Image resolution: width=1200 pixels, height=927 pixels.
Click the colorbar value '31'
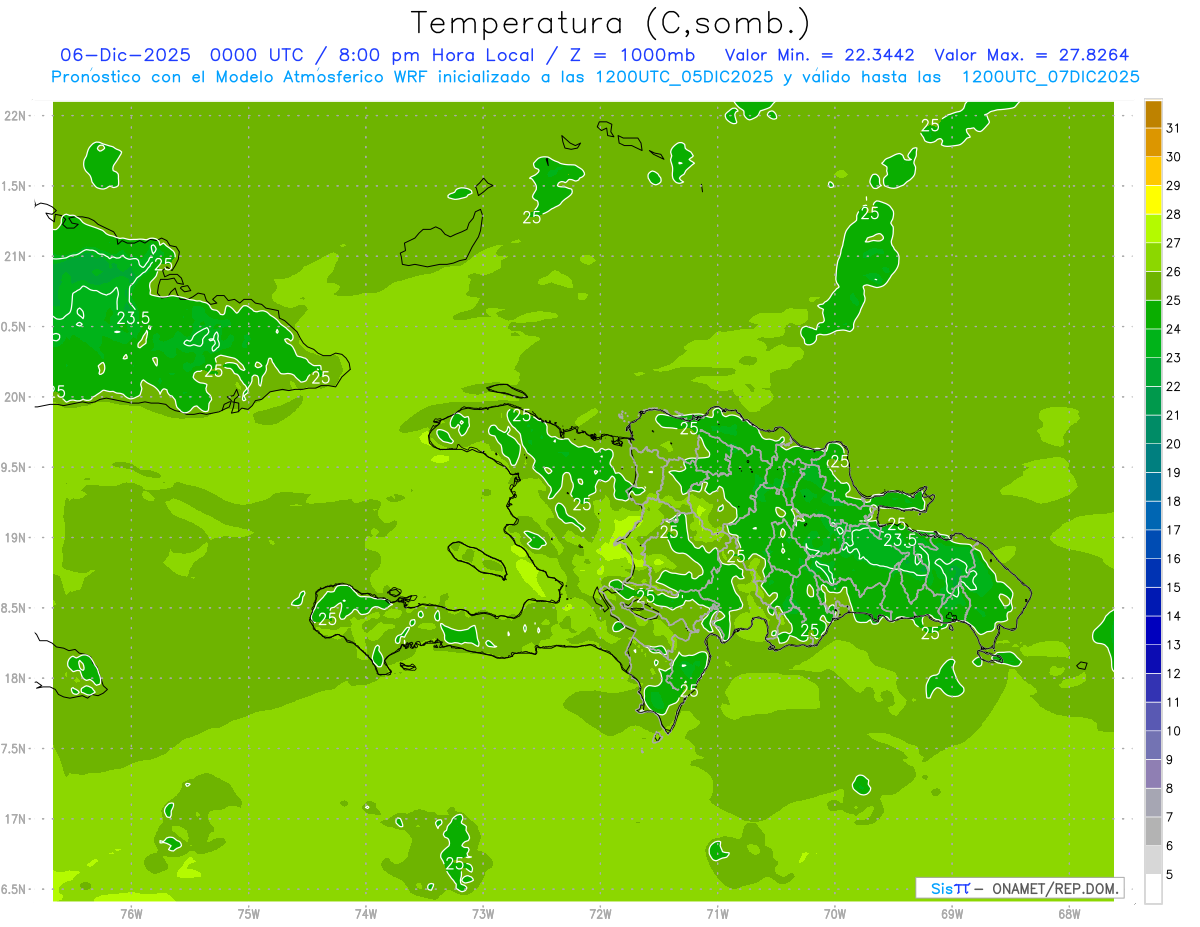1173,128
